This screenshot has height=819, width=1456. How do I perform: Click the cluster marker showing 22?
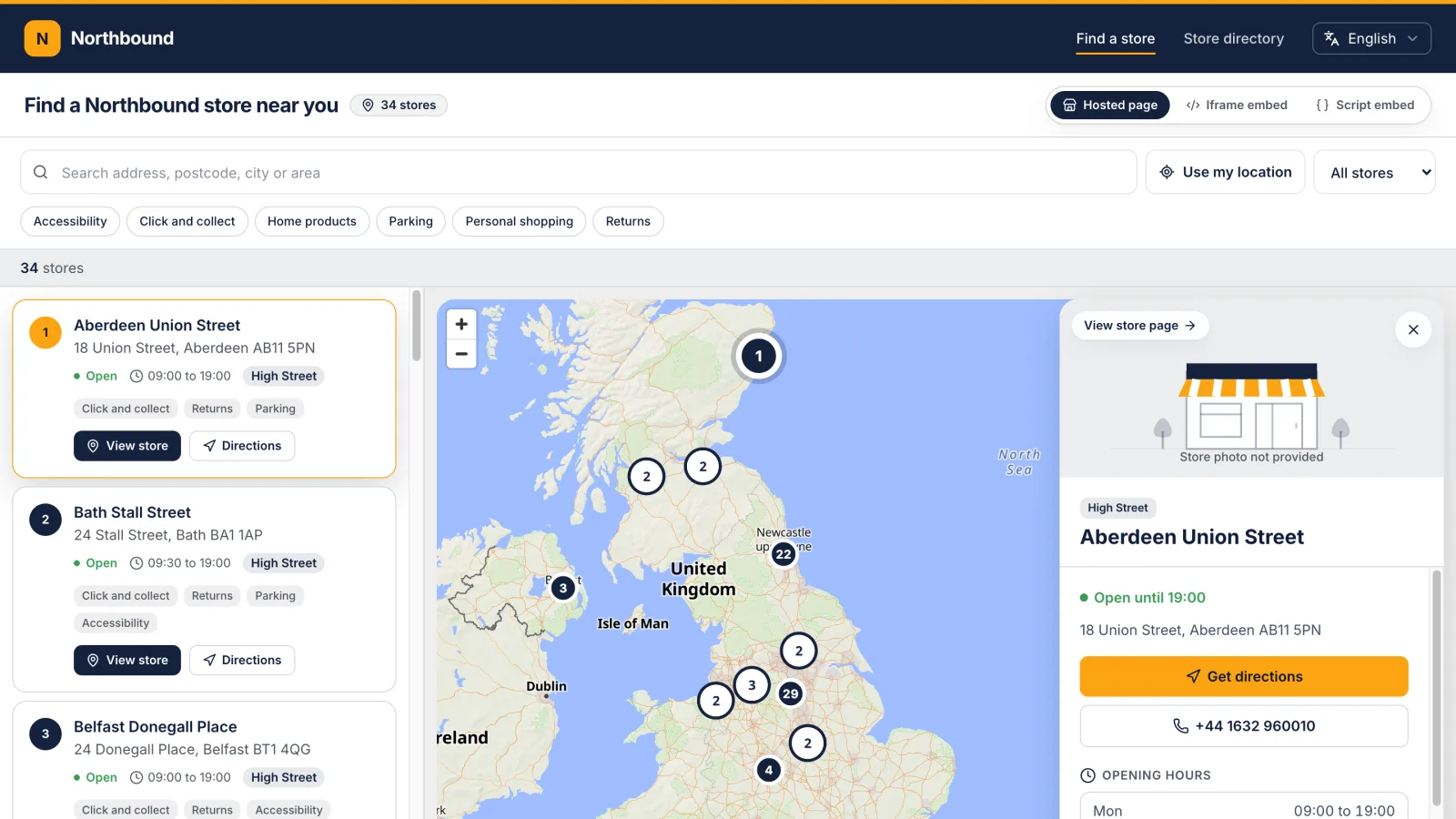pyautogui.click(x=784, y=553)
